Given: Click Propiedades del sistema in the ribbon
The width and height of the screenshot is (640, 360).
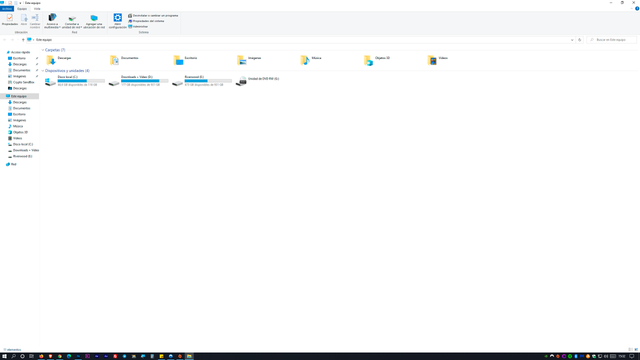Looking at the screenshot, I should [146, 21].
